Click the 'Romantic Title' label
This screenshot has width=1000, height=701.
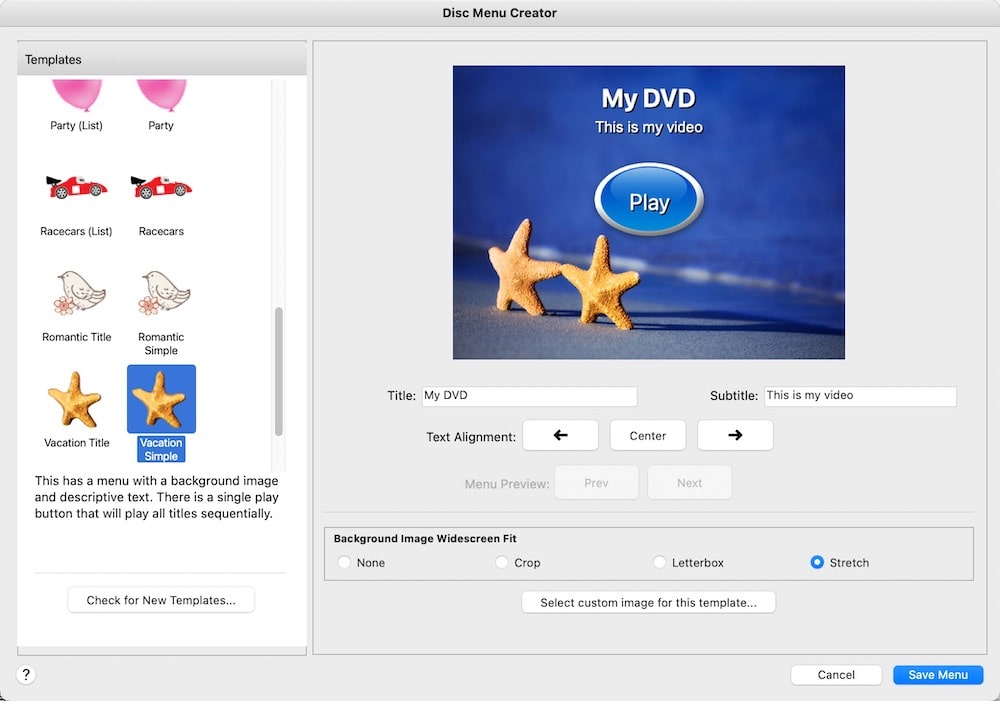[x=77, y=337]
